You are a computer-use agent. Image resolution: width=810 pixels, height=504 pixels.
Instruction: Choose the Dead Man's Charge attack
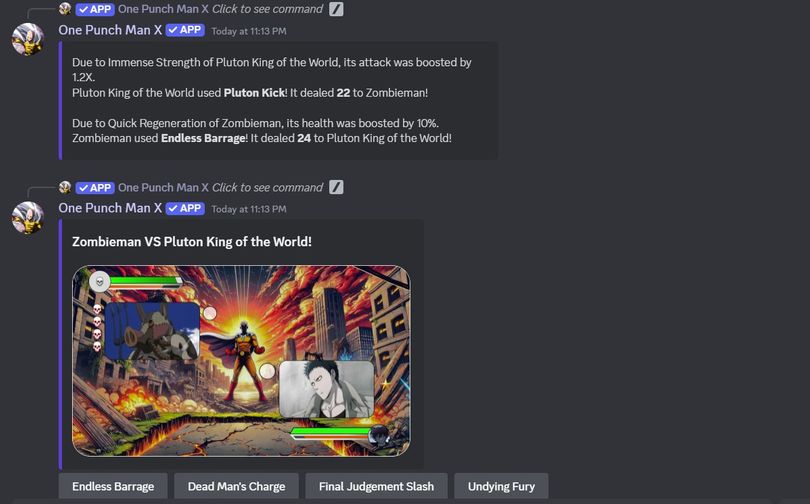[236, 486]
